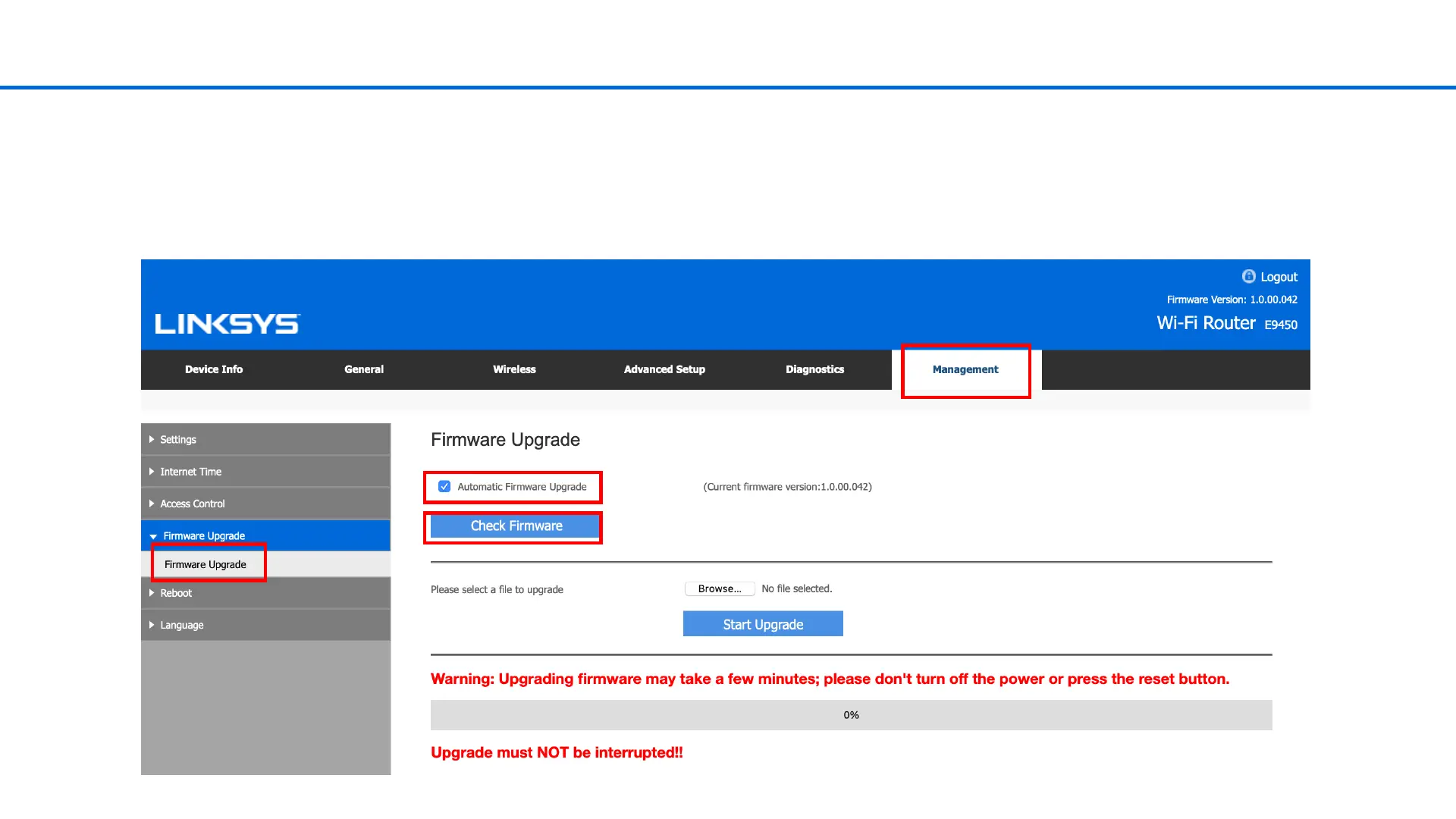Select the Management tab
The height and width of the screenshot is (819, 1456).
(965, 369)
